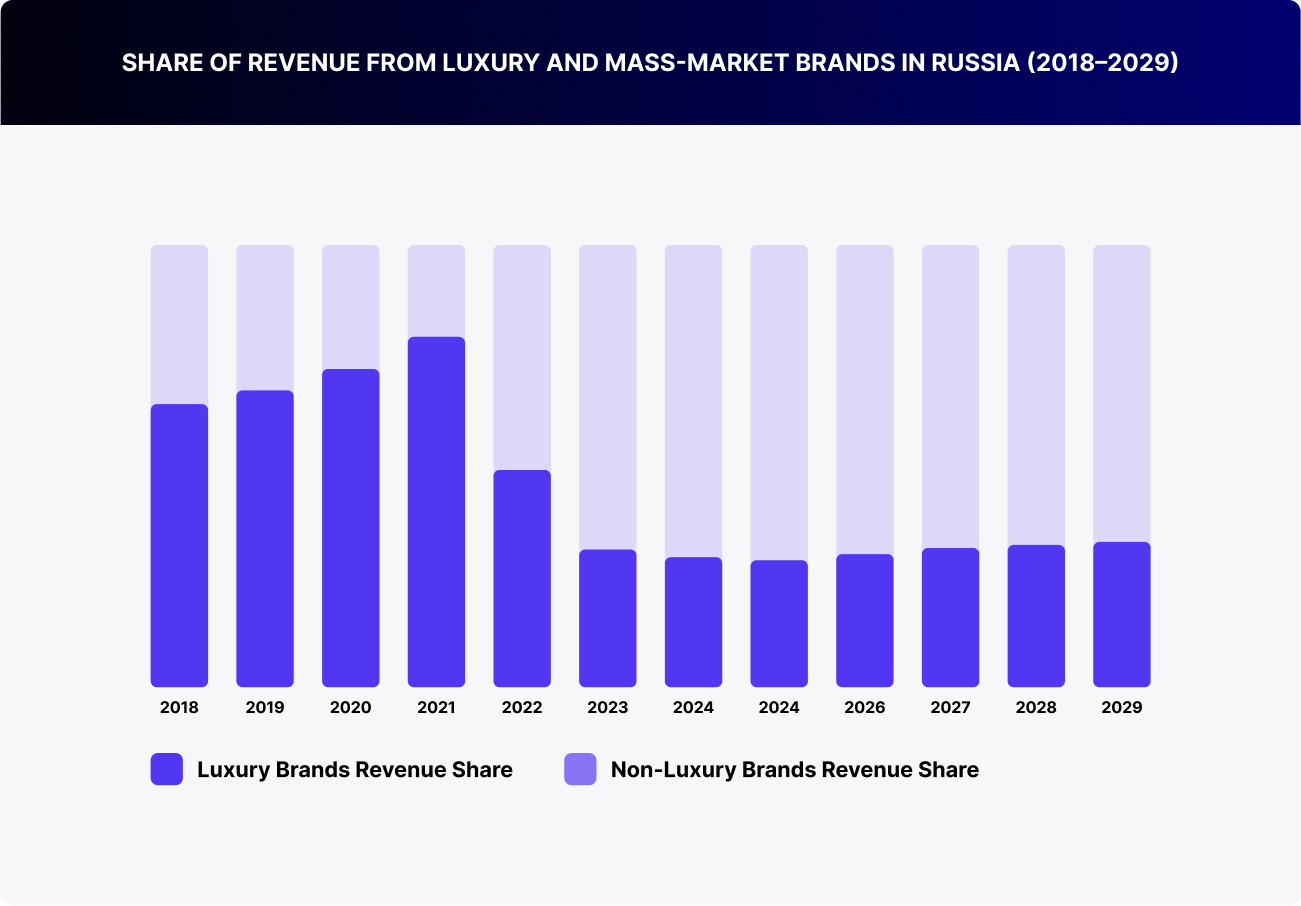Click the 2025 non-luxury bar segment
This screenshot has height=906, width=1301.
pyautogui.click(x=778, y=400)
